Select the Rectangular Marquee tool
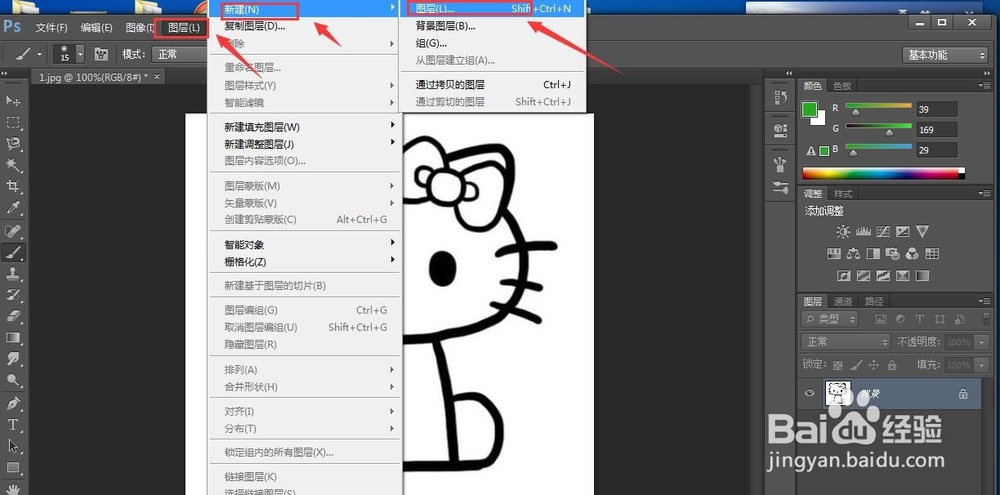Screen dimensions: 1000x495 point(13,122)
